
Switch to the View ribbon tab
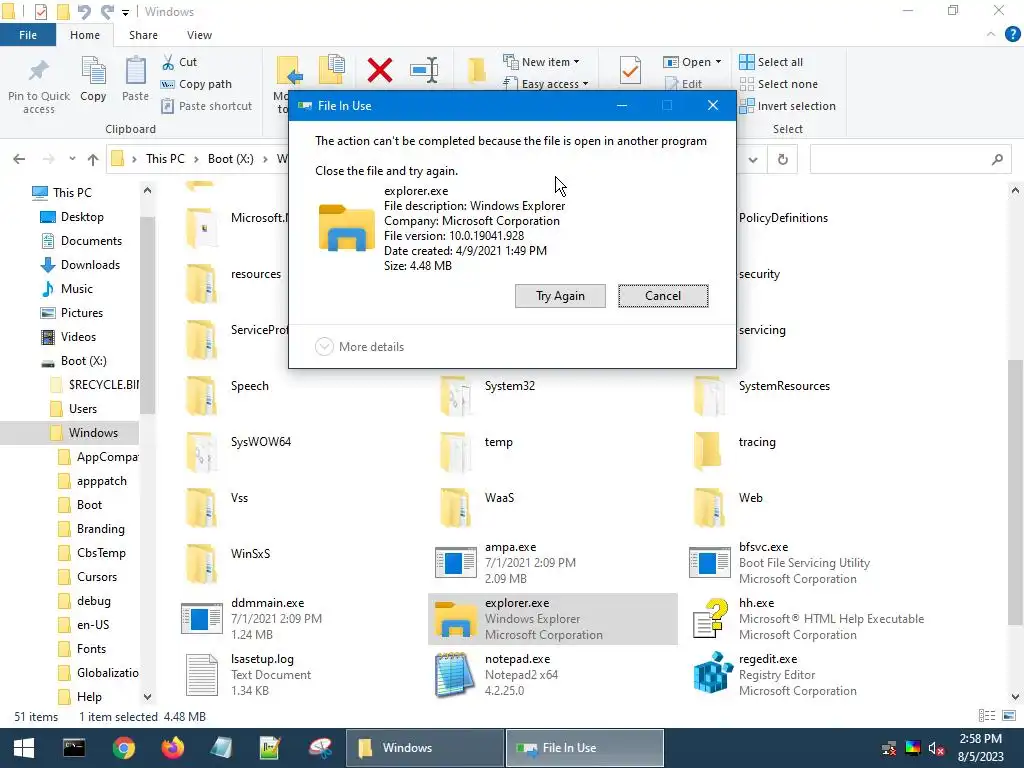[x=199, y=35]
